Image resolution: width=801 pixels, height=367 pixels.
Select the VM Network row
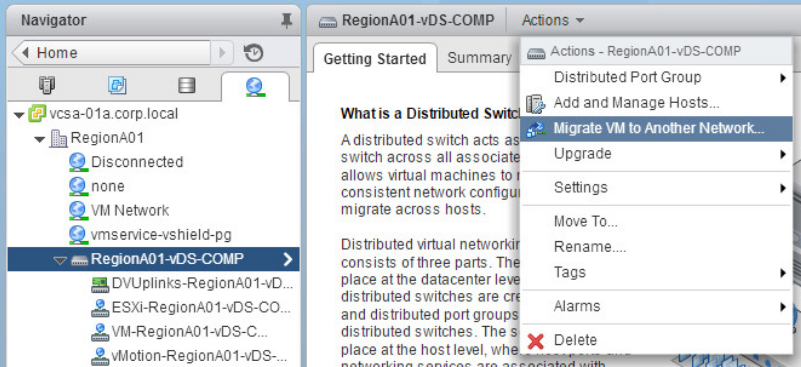pos(153,211)
